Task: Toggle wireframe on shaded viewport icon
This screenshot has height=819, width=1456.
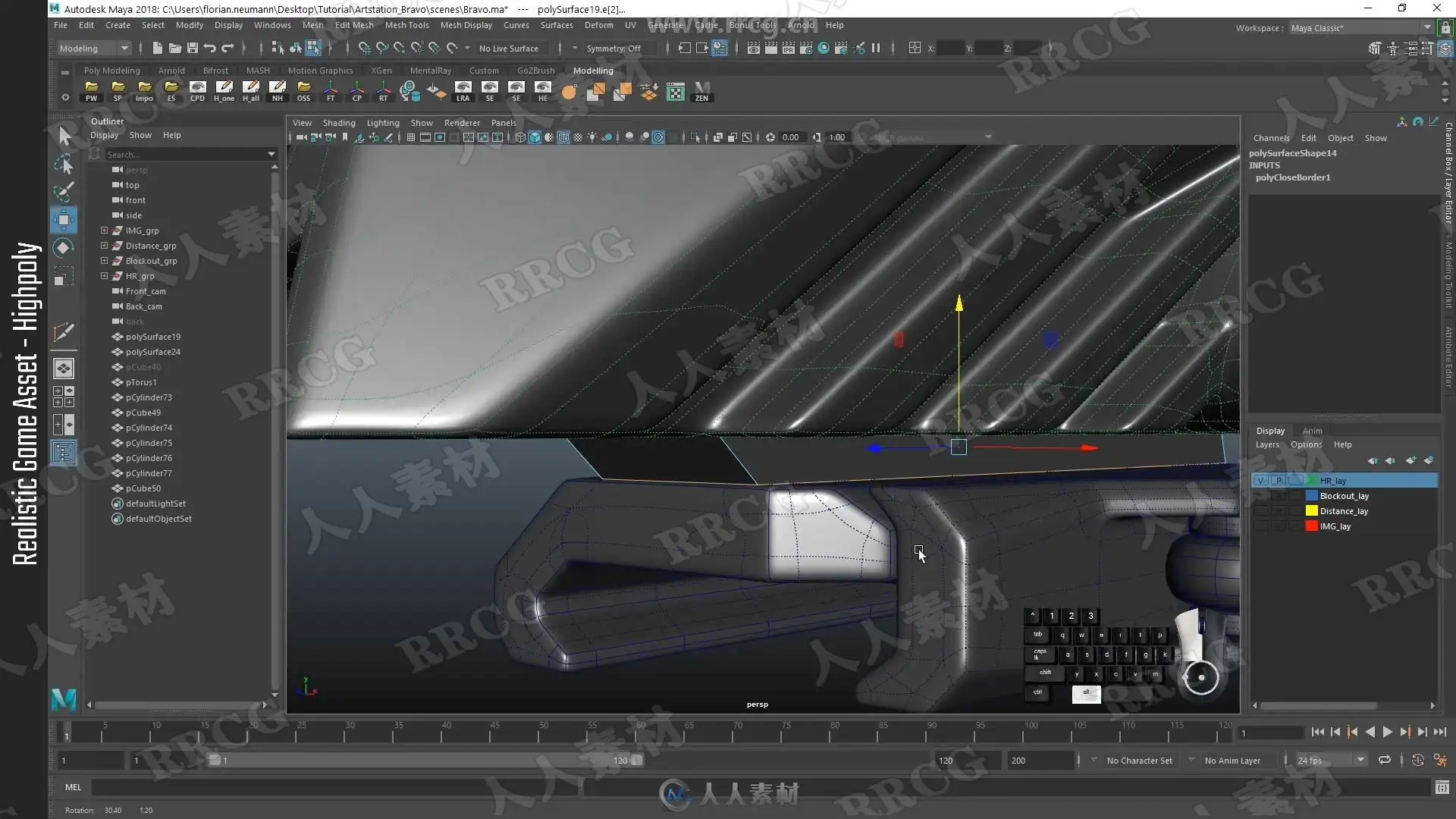Action: 563,137
